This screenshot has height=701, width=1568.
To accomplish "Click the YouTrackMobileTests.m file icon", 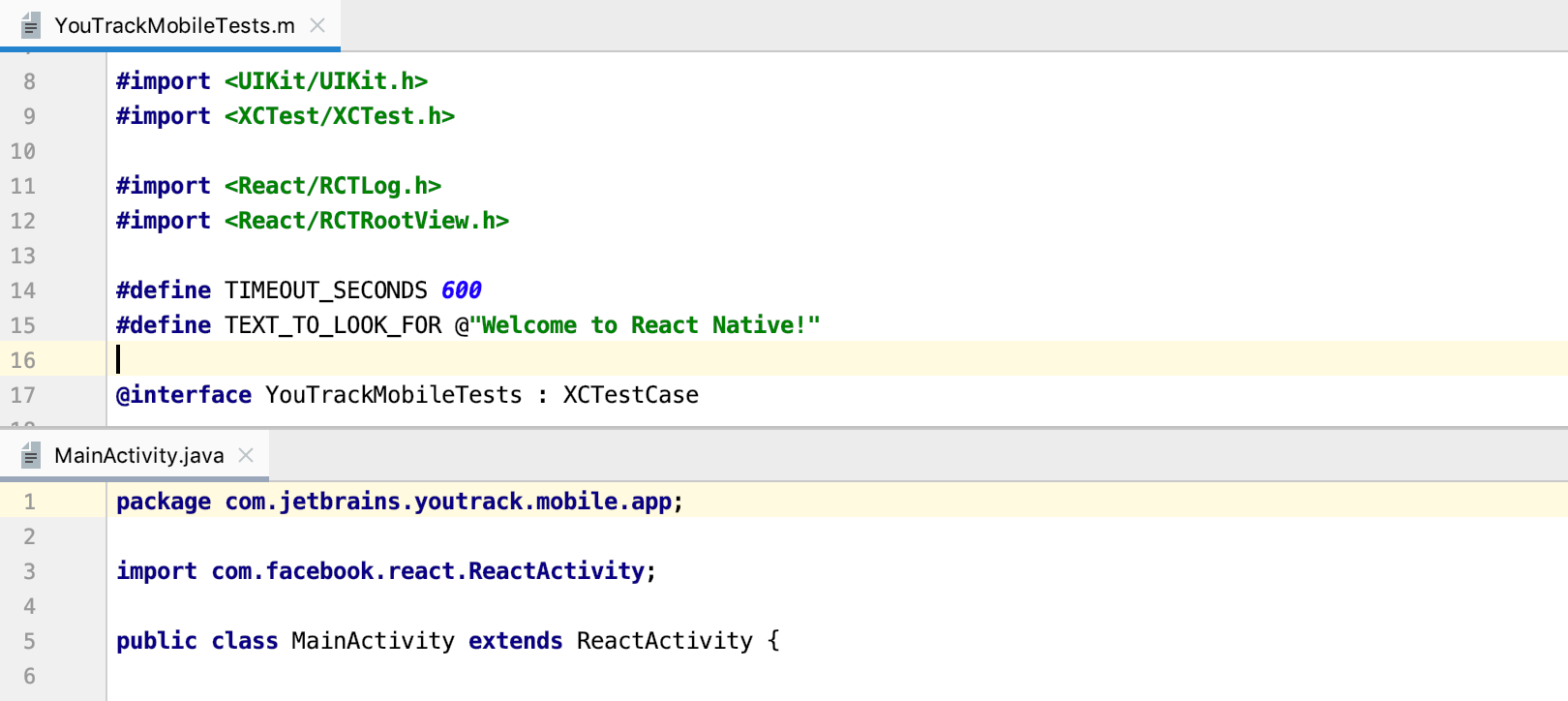I will tap(31, 26).
